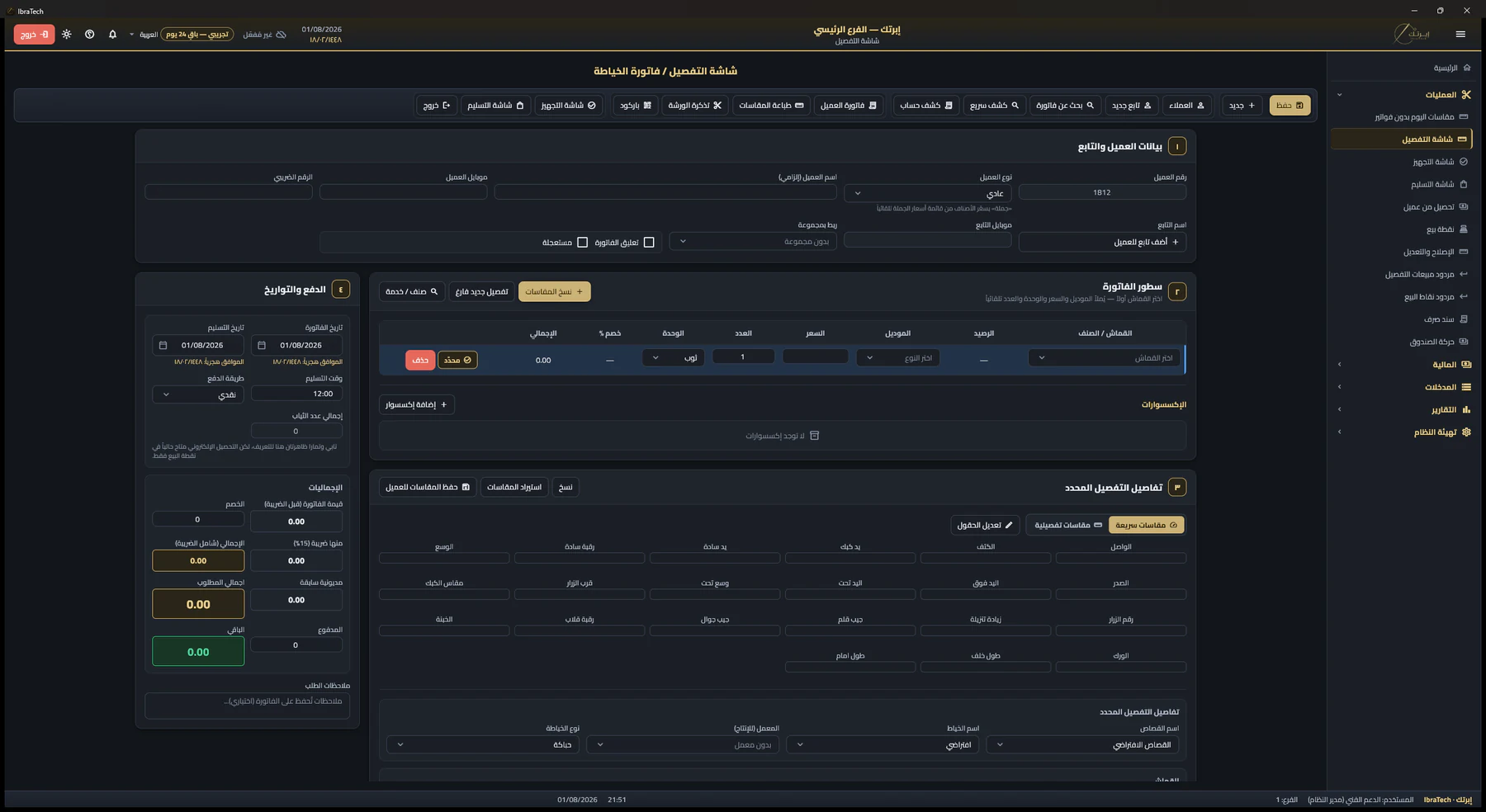Click the اسم العميل input field
This screenshot has height=812, width=1486.
[665, 192]
